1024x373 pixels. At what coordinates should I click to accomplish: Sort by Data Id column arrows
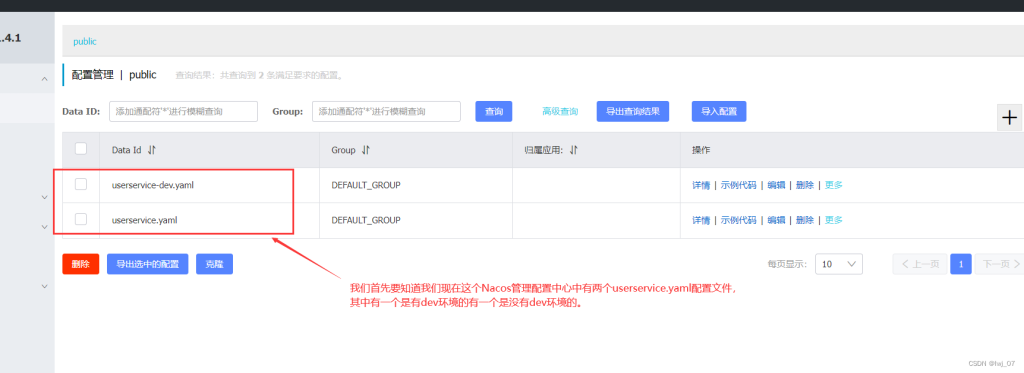(x=152, y=150)
